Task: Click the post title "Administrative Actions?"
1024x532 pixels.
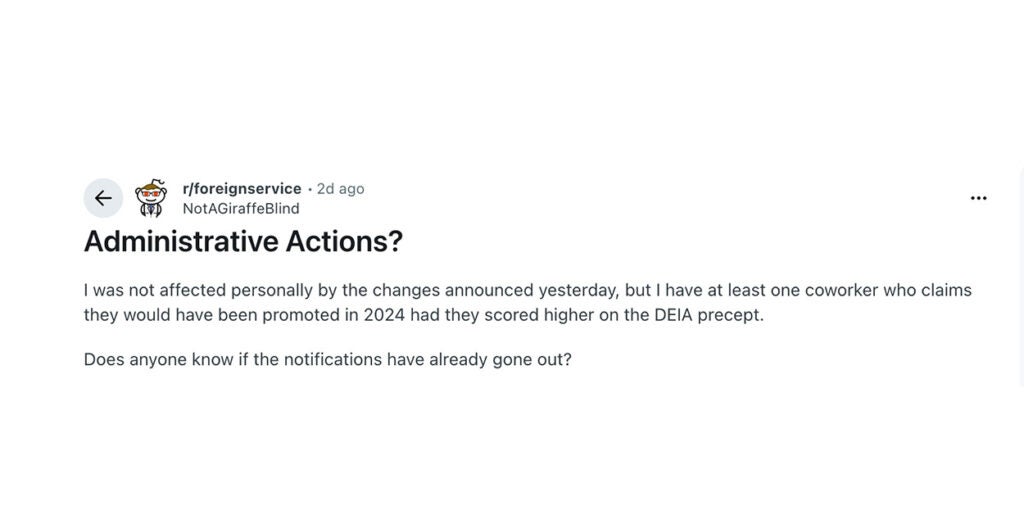Action: tap(243, 242)
